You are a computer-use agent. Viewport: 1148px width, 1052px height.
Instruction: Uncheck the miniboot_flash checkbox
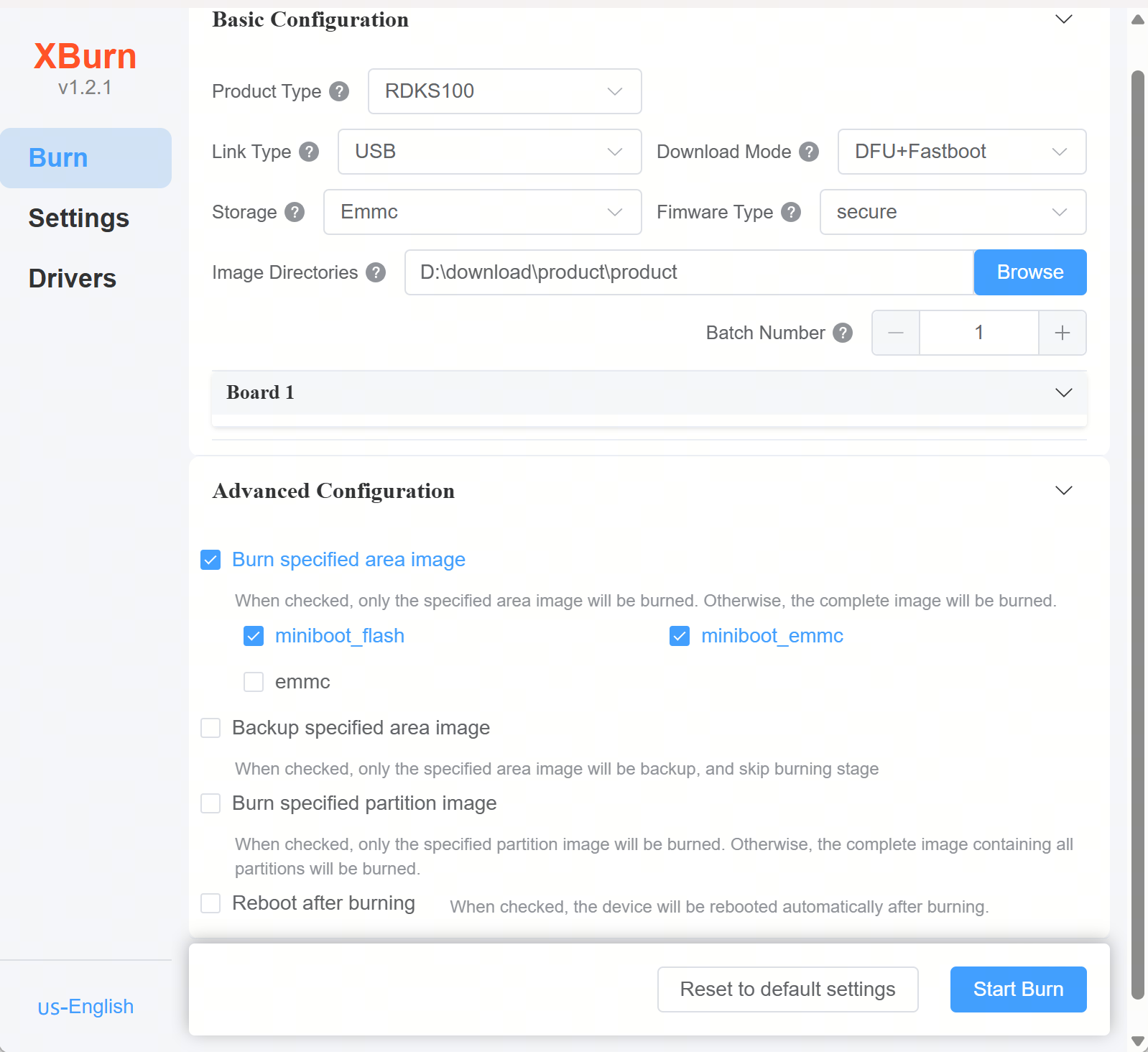point(254,636)
